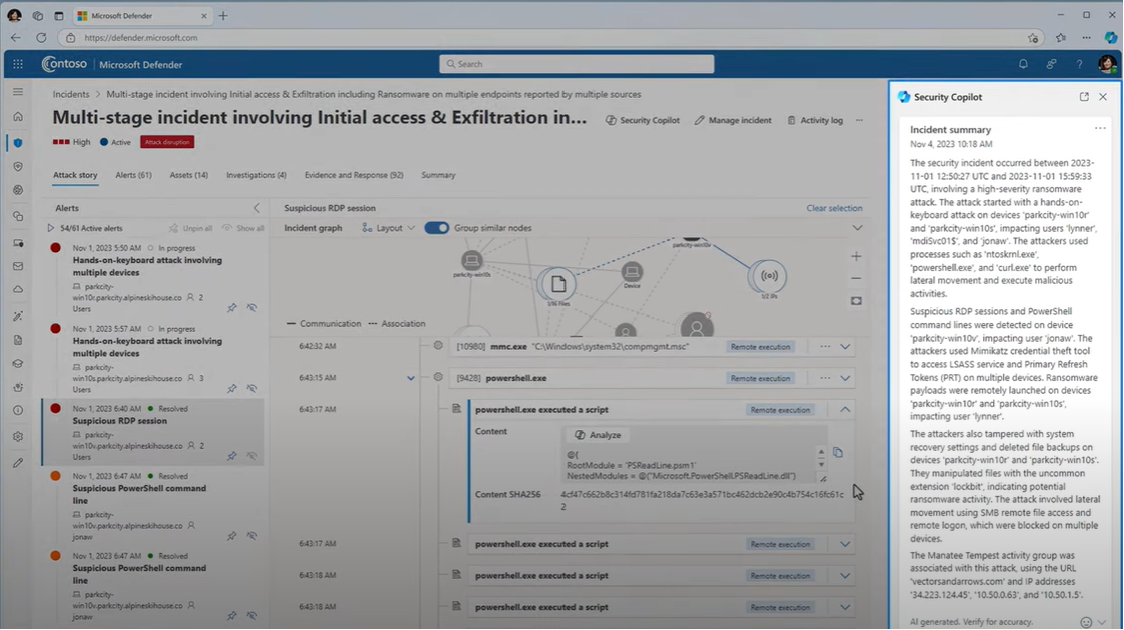Open the Layout dropdown

coord(389,228)
